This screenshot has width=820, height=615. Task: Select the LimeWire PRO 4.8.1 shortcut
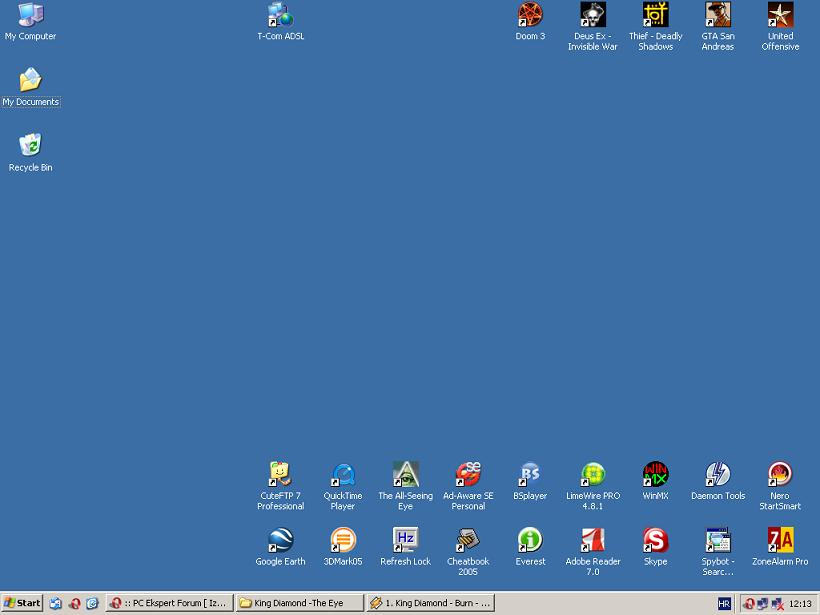click(593, 475)
